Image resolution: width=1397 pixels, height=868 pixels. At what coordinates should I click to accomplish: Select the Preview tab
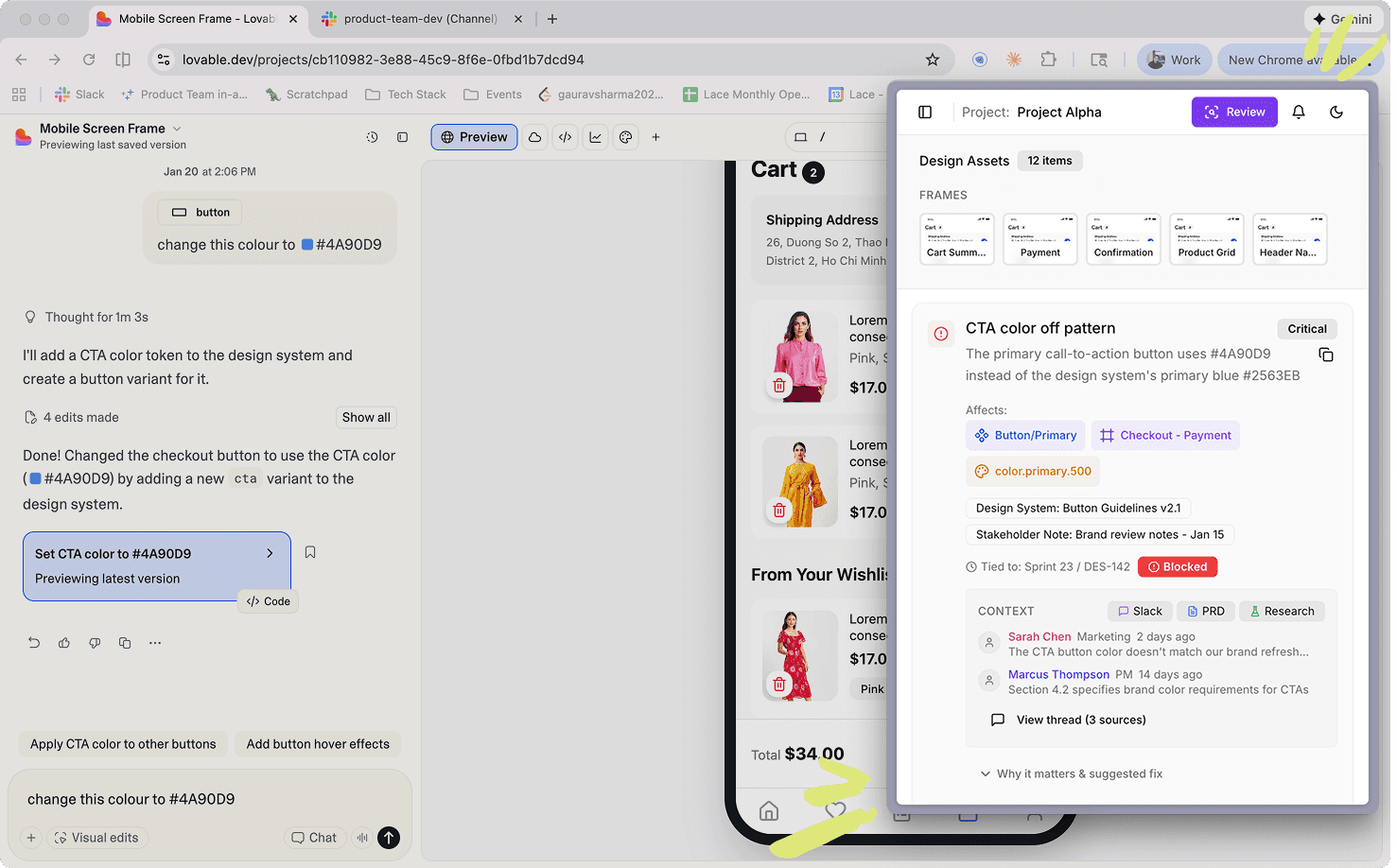point(474,137)
